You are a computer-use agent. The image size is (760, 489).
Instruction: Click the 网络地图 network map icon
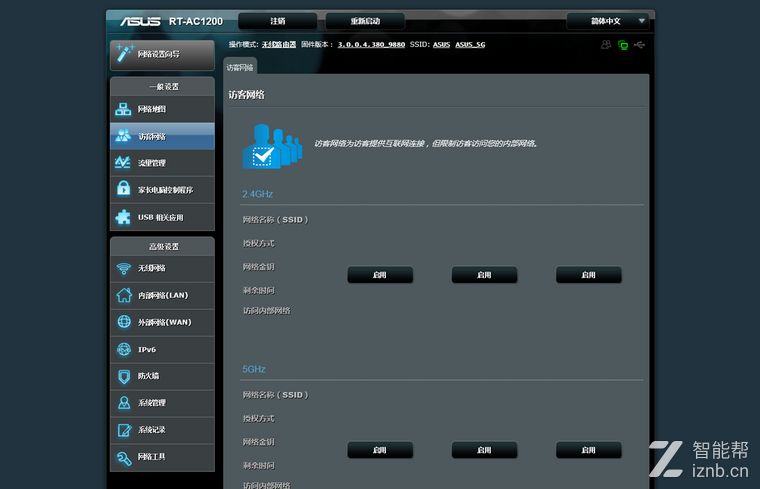tap(123, 109)
